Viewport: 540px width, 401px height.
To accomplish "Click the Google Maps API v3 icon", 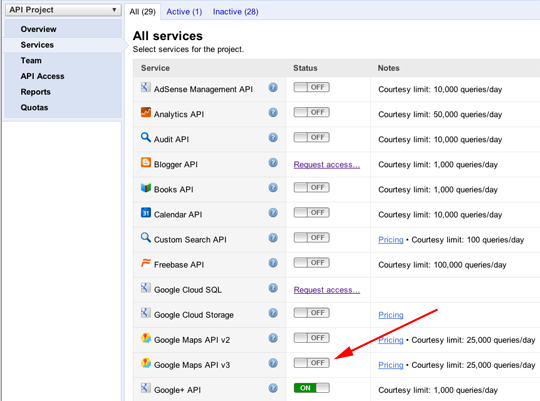I will [146, 363].
